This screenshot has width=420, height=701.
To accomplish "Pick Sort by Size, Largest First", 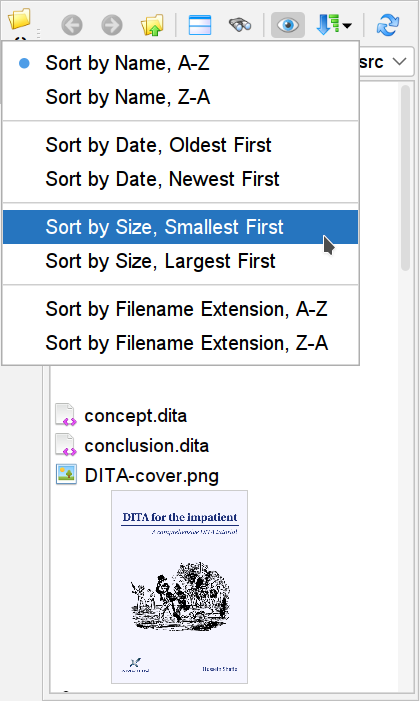I will click(x=181, y=261).
